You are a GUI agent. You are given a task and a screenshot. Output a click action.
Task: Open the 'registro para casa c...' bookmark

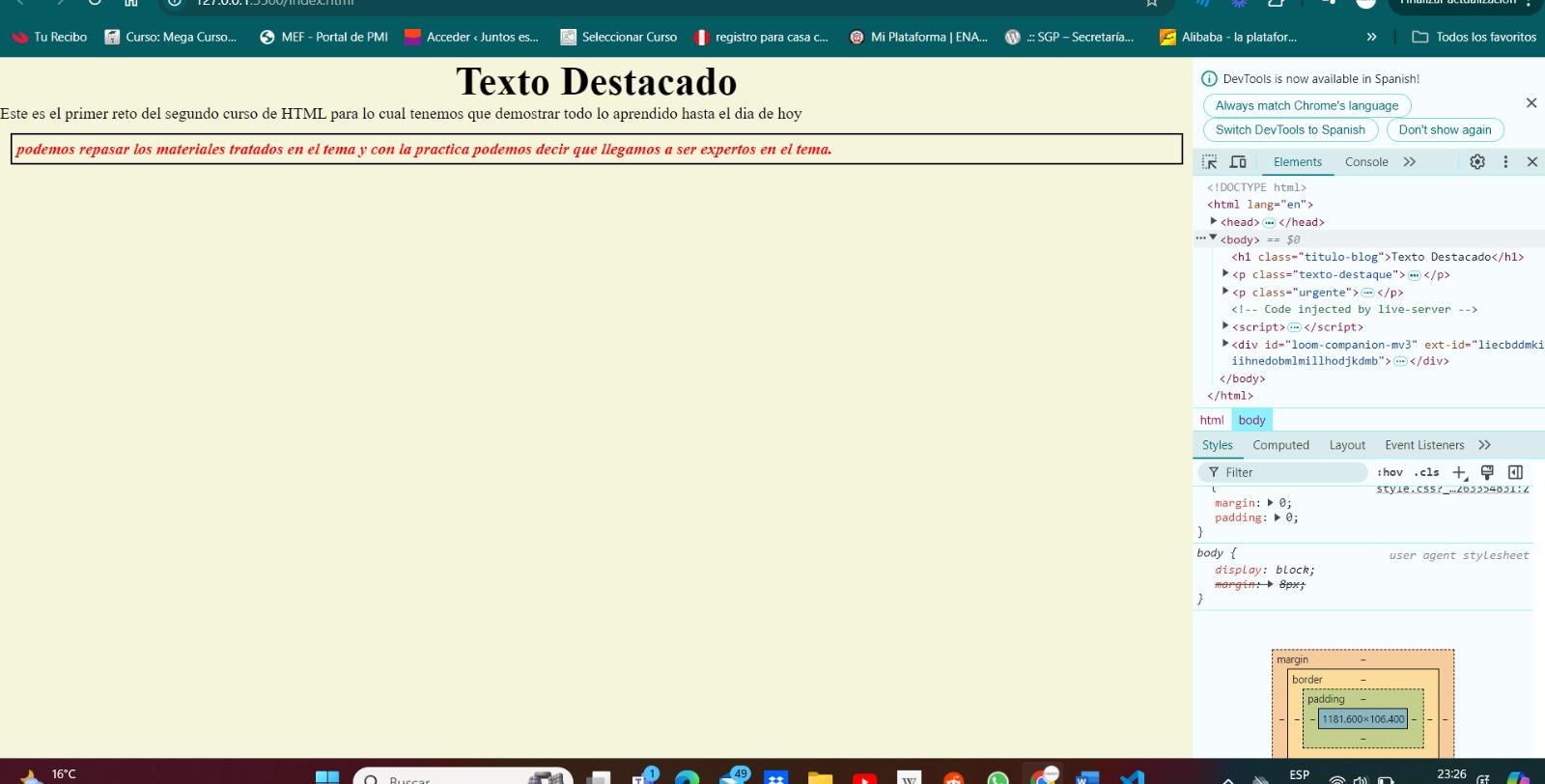[761, 37]
